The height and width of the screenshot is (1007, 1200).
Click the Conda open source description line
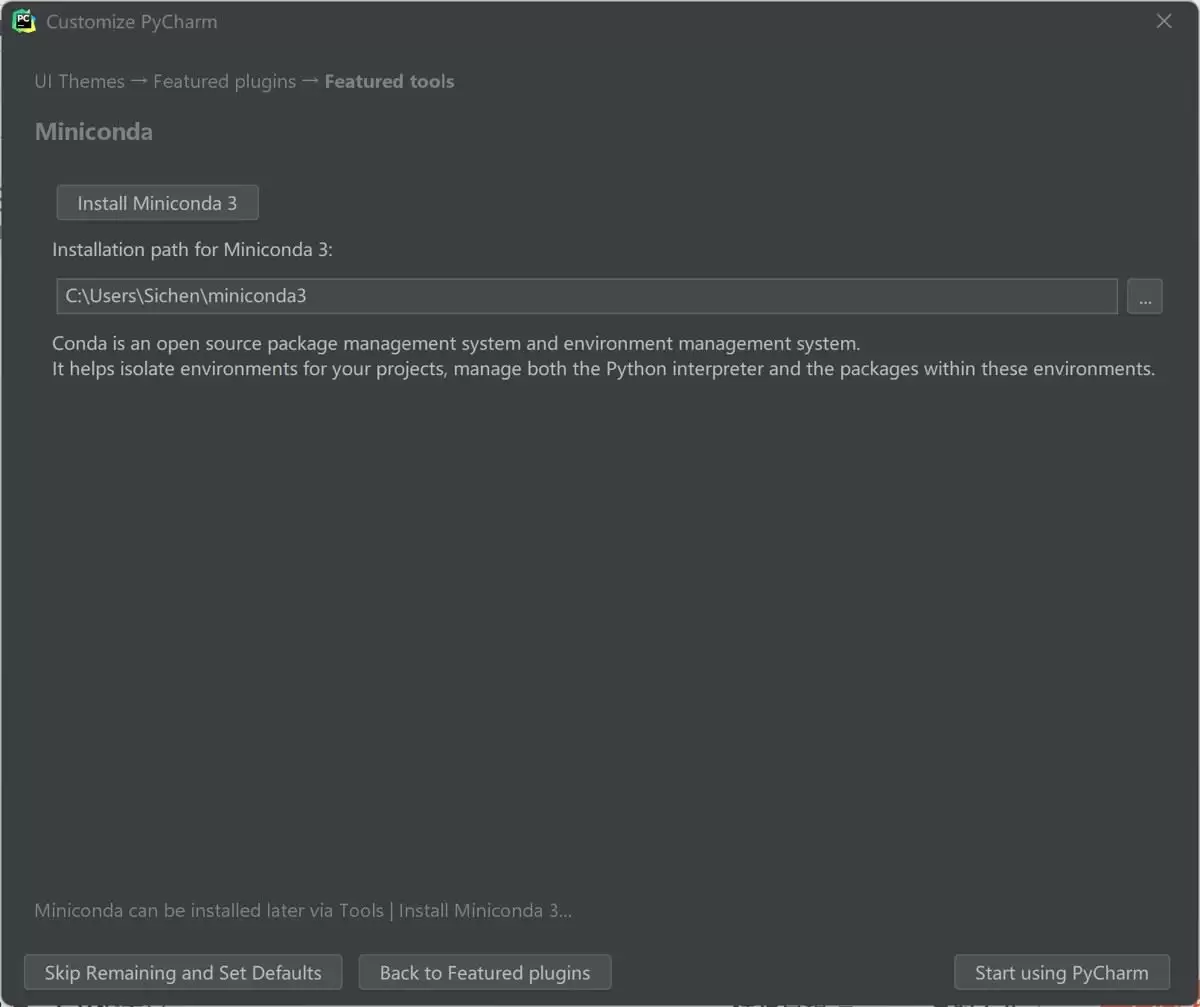tap(456, 343)
